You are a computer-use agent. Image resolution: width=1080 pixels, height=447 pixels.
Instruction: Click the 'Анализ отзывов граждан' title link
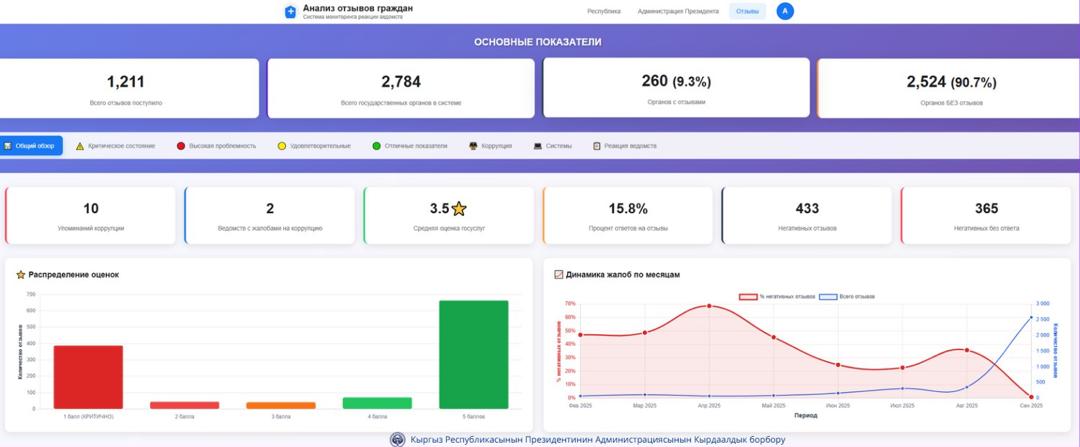coord(357,8)
